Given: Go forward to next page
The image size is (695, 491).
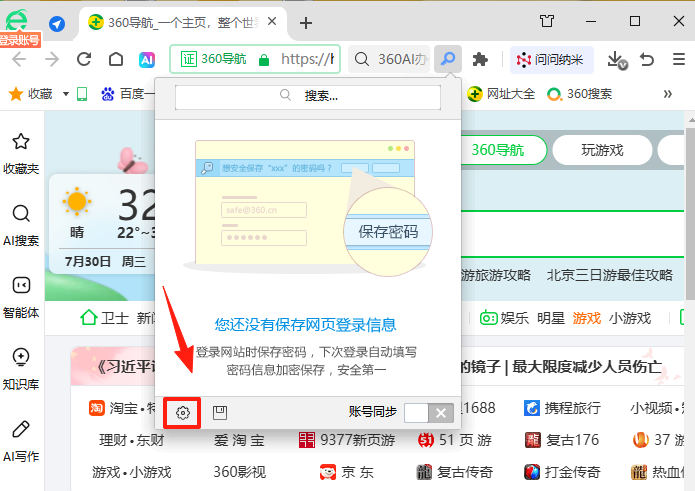Looking at the screenshot, I should tap(52, 59).
